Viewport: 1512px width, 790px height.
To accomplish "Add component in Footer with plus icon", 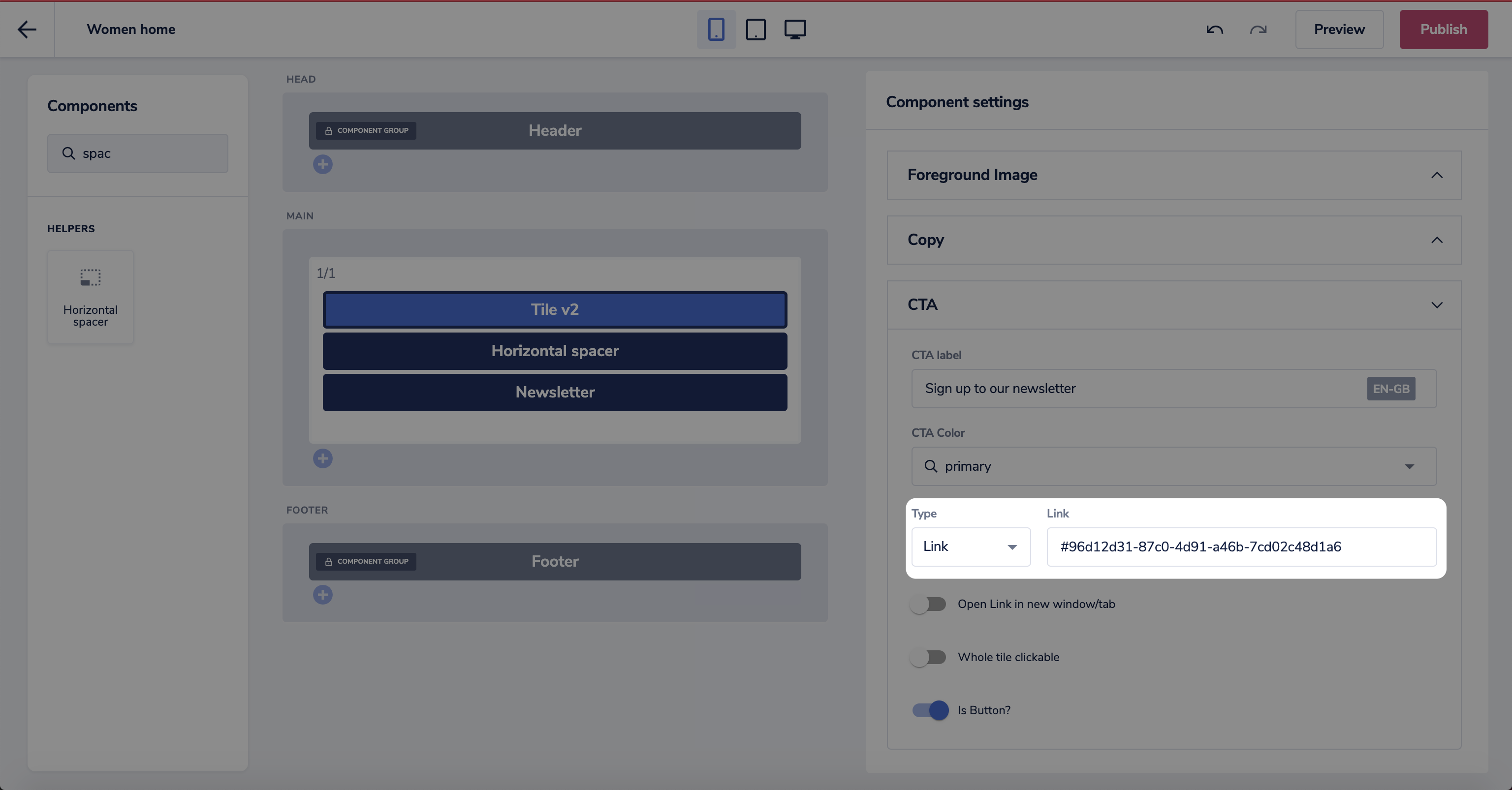I will 322,595.
